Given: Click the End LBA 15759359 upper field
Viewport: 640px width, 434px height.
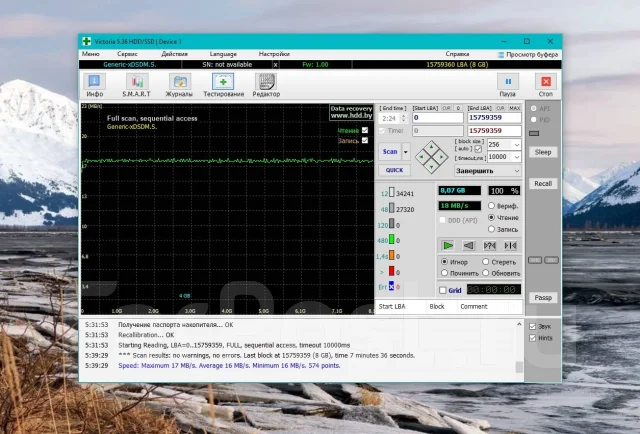Looking at the screenshot, I should pyautogui.click(x=494, y=118).
